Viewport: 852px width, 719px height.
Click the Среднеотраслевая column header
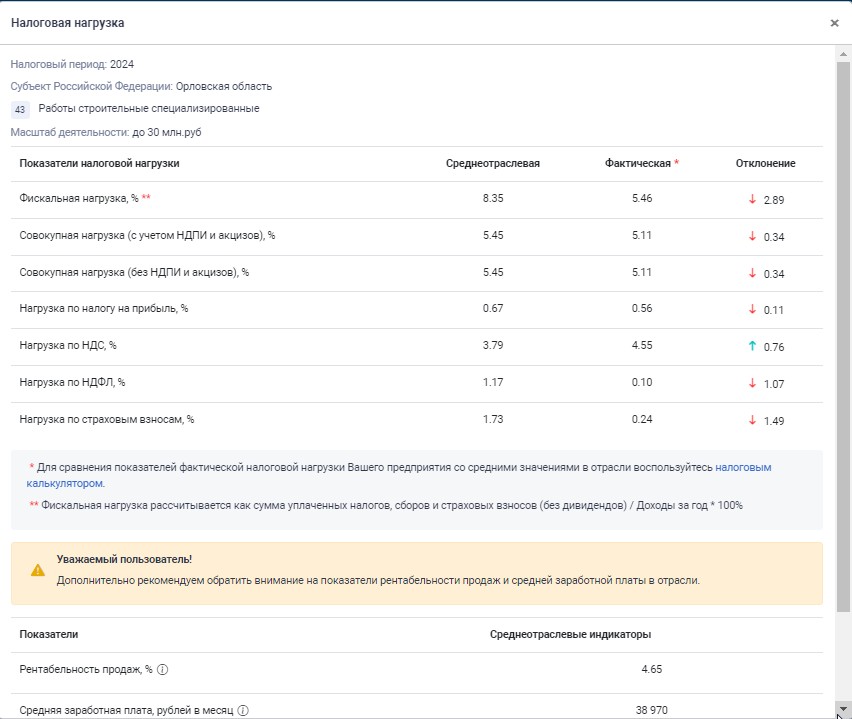492,163
